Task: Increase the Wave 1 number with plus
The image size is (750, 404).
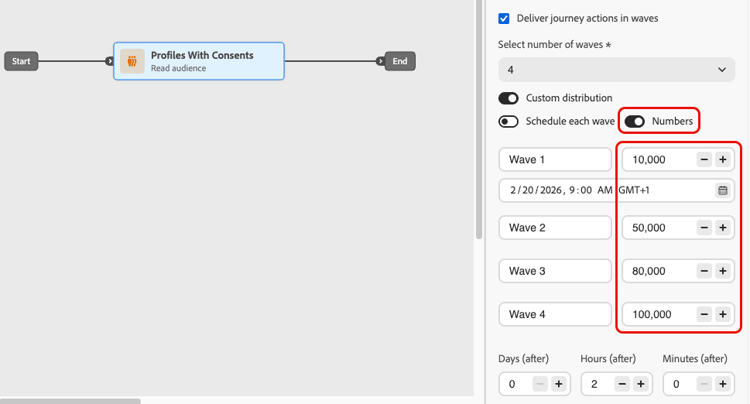Action: point(723,160)
